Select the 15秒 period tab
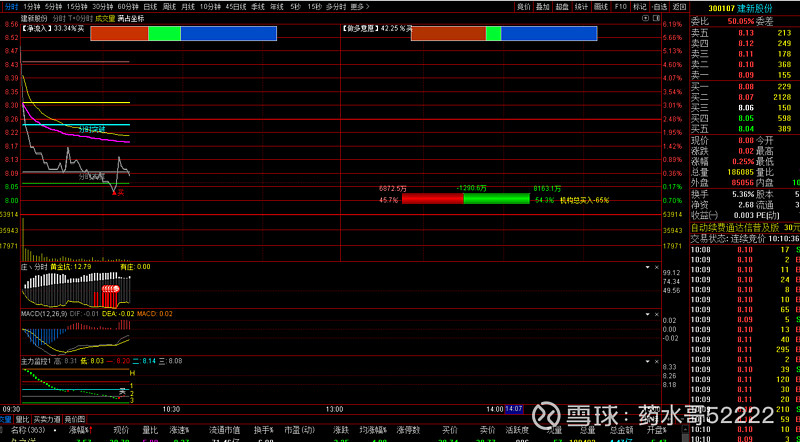The height and width of the screenshot is (442, 800). (x=314, y=7)
